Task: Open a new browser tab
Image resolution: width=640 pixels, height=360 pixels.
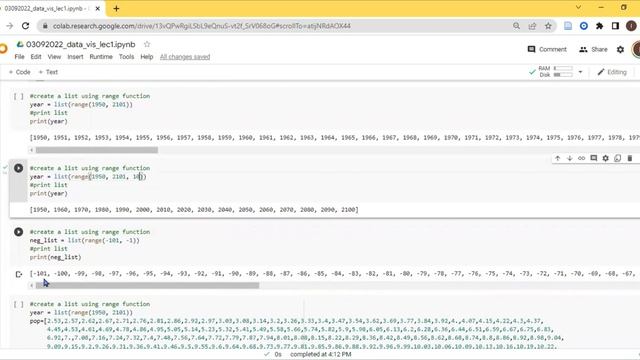Action: point(116,8)
